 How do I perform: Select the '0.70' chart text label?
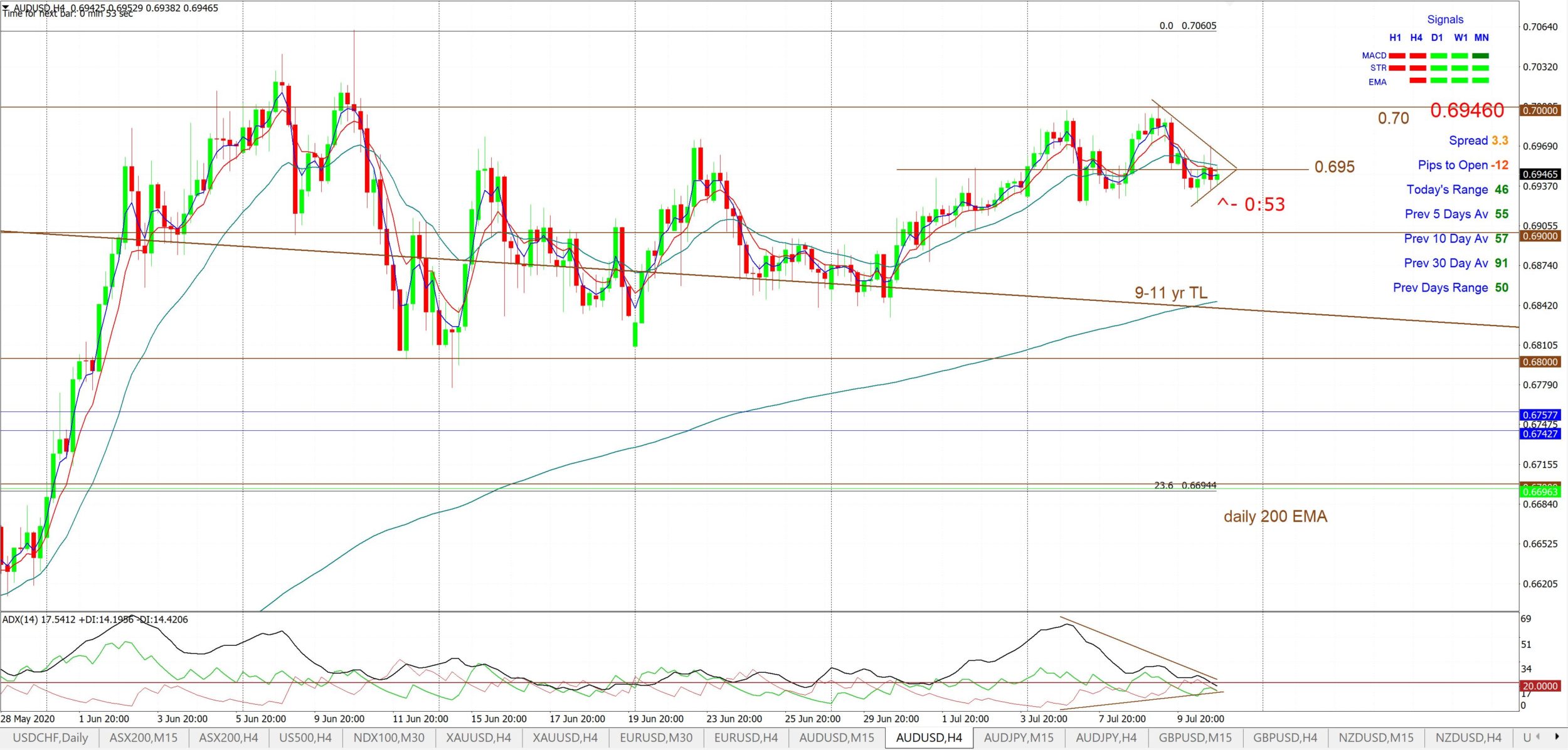(1393, 118)
